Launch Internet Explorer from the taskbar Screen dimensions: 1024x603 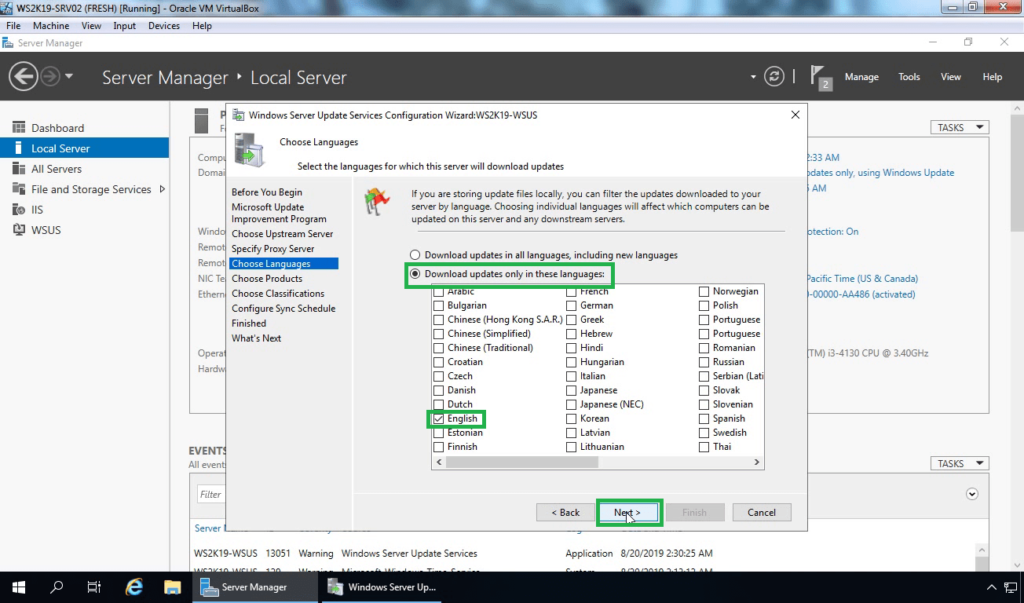coord(134,587)
